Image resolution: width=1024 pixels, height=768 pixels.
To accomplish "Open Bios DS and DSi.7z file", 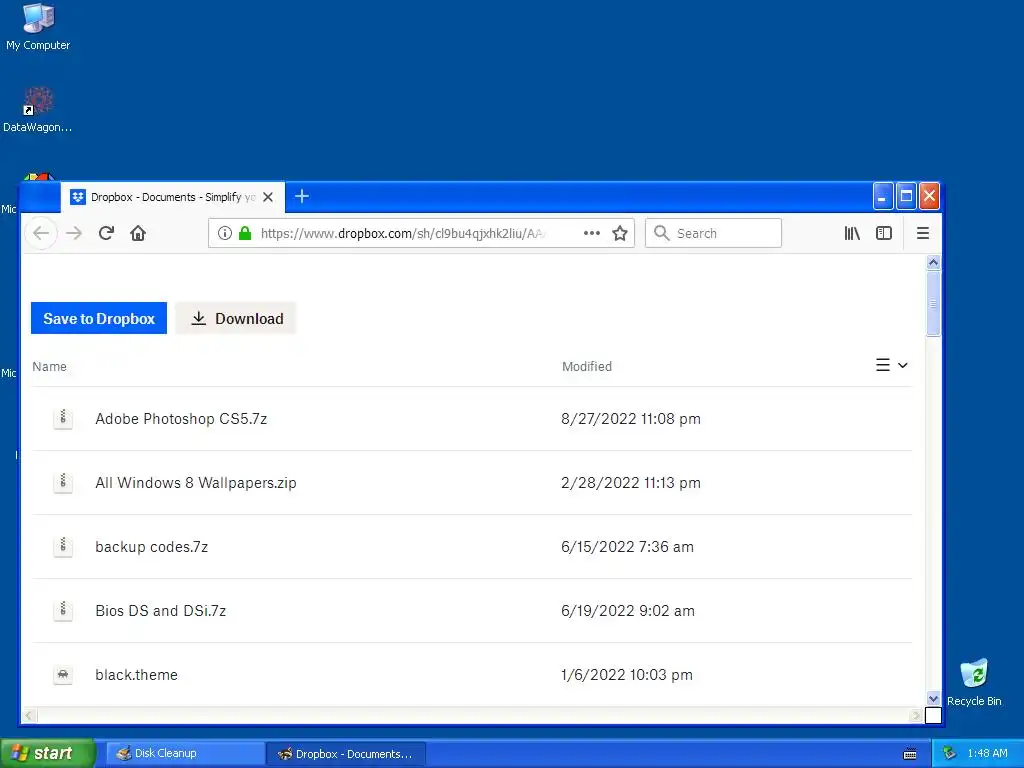I will (161, 611).
